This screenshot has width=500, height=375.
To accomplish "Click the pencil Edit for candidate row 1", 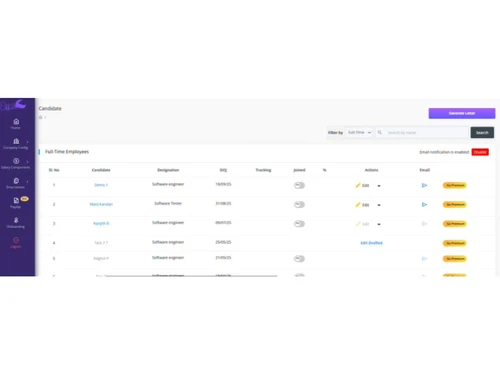I will [362, 185].
